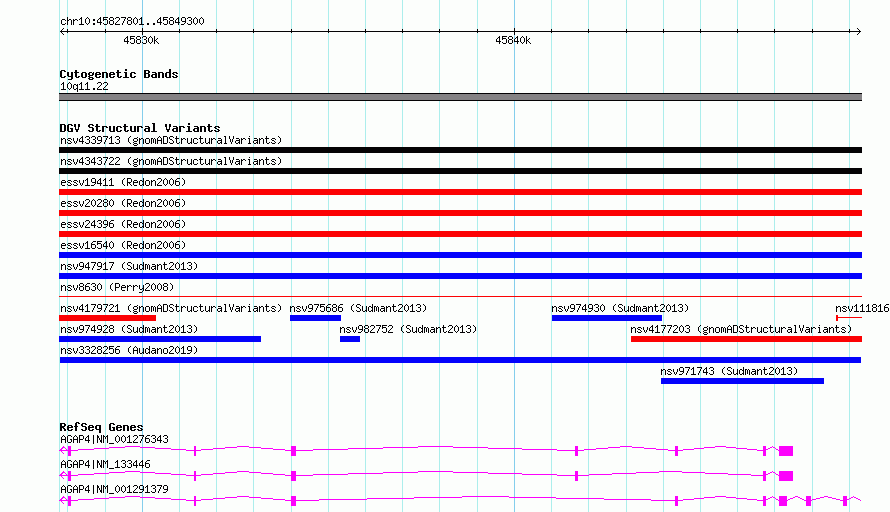Select the blue nsv971743 variant bar

click(x=742, y=381)
